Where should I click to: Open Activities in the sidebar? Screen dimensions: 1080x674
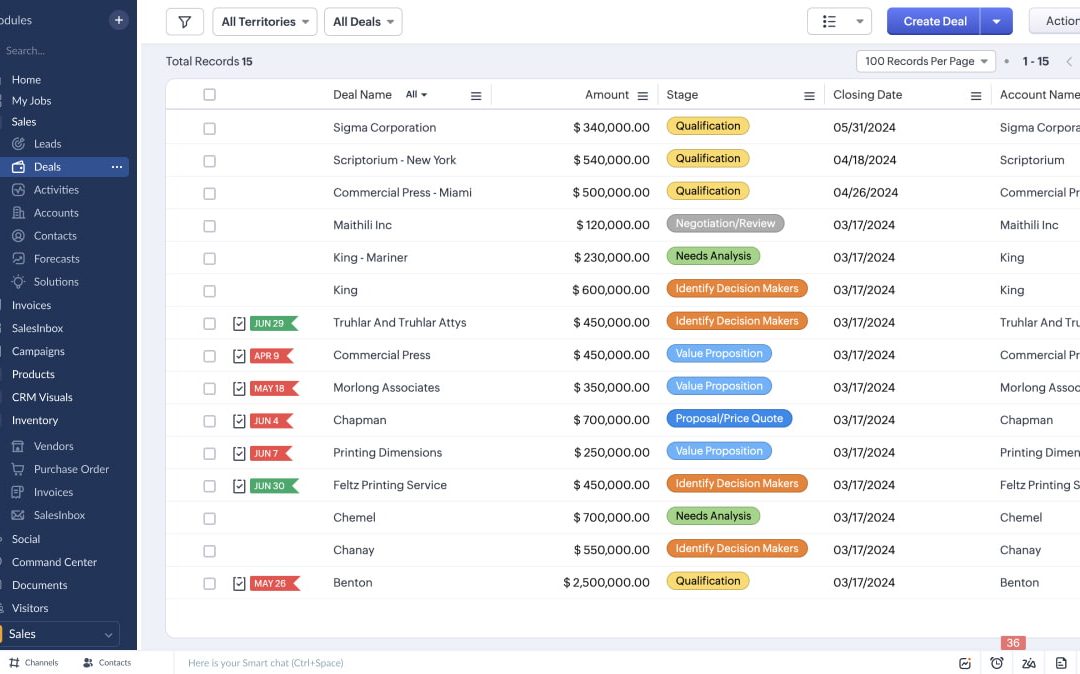(56, 189)
